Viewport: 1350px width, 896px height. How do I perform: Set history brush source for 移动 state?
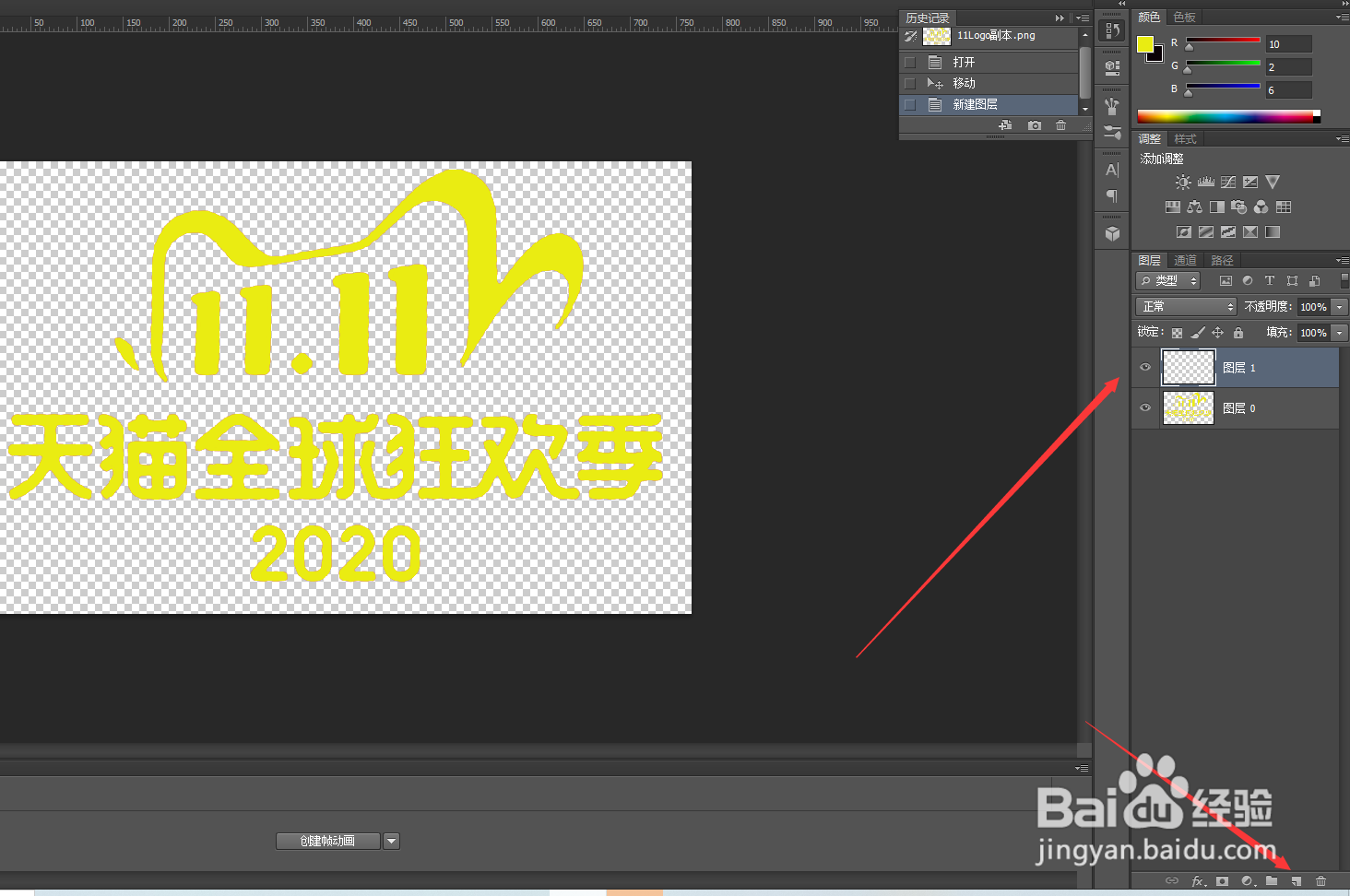[910, 84]
